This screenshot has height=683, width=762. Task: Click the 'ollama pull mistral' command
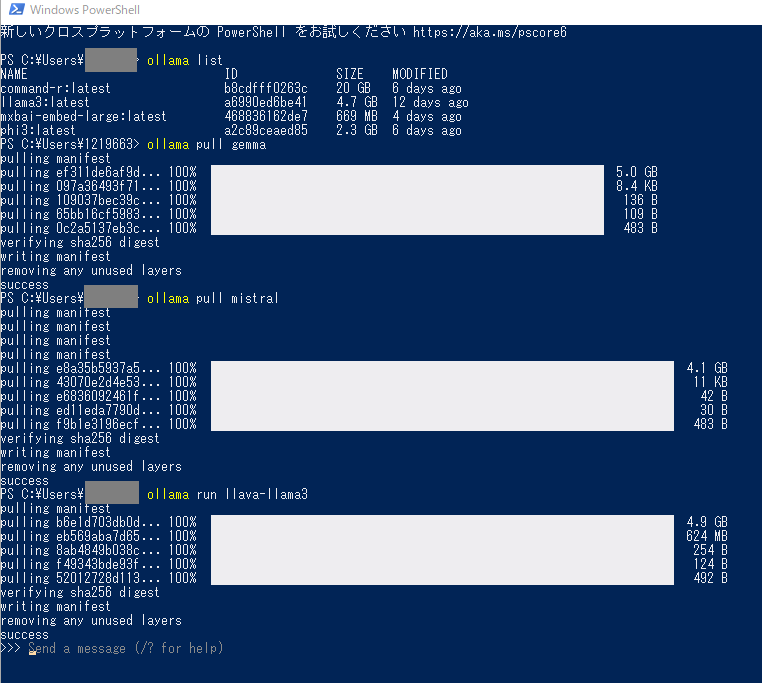[x=213, y=298]
